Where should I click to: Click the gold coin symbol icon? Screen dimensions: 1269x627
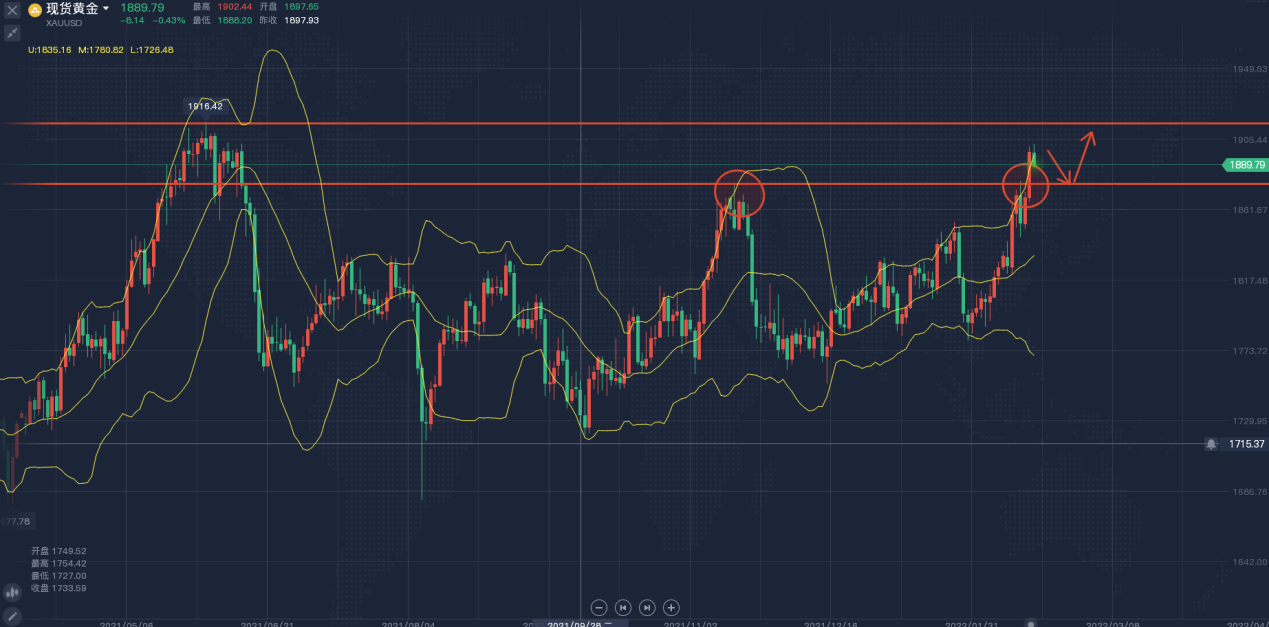pos(35,10)
